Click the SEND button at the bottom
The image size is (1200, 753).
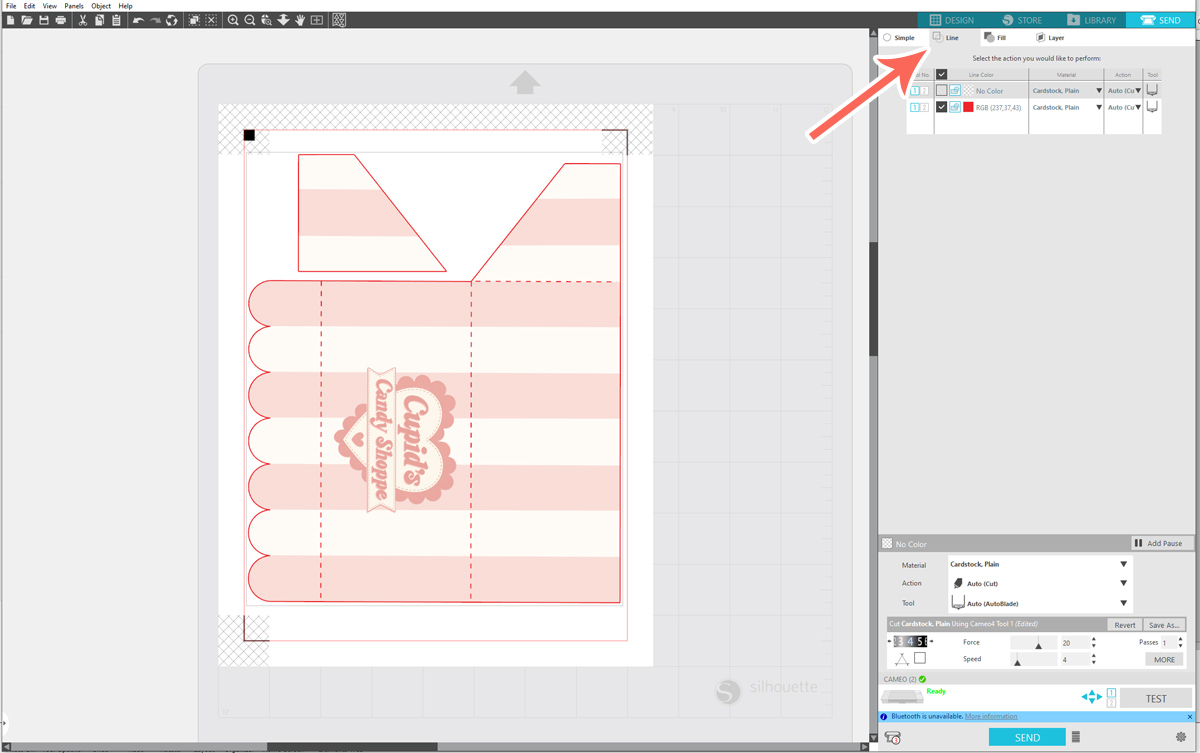1027,736
